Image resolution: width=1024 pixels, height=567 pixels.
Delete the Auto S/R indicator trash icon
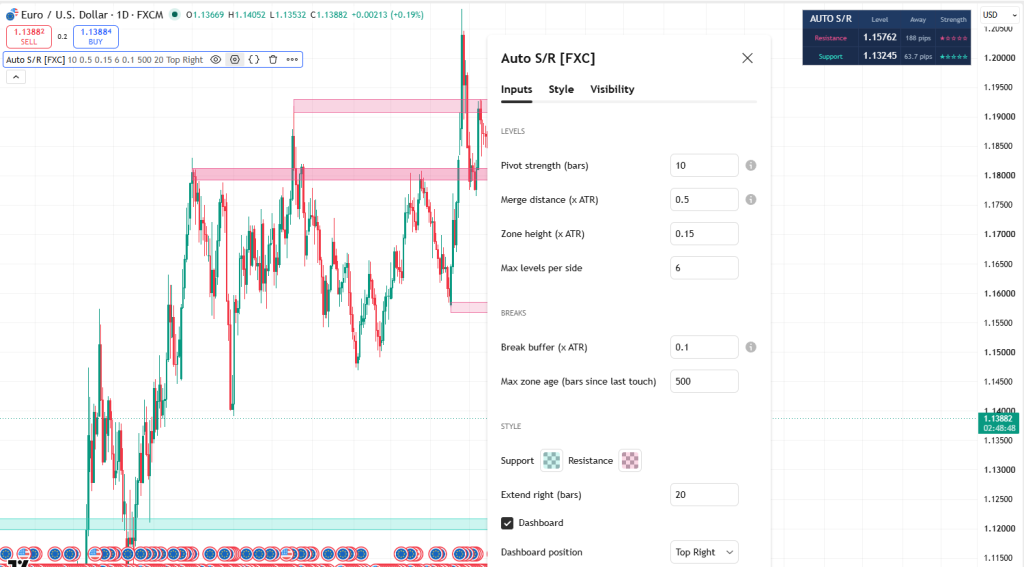pos(273,59)
